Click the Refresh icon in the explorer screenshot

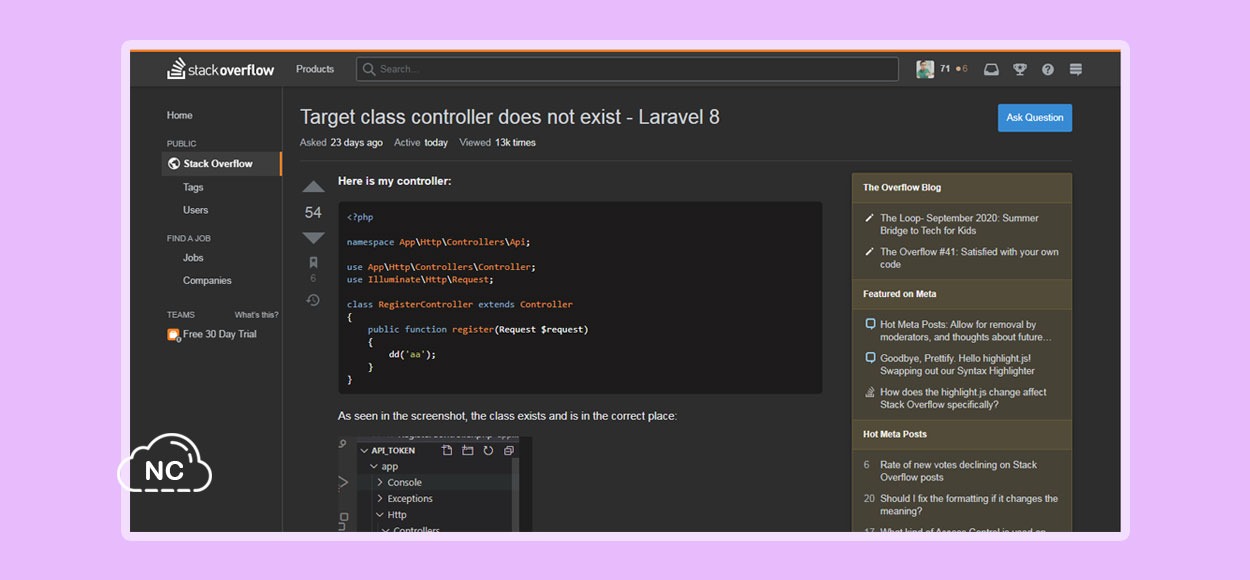click(x=488, y=450)
